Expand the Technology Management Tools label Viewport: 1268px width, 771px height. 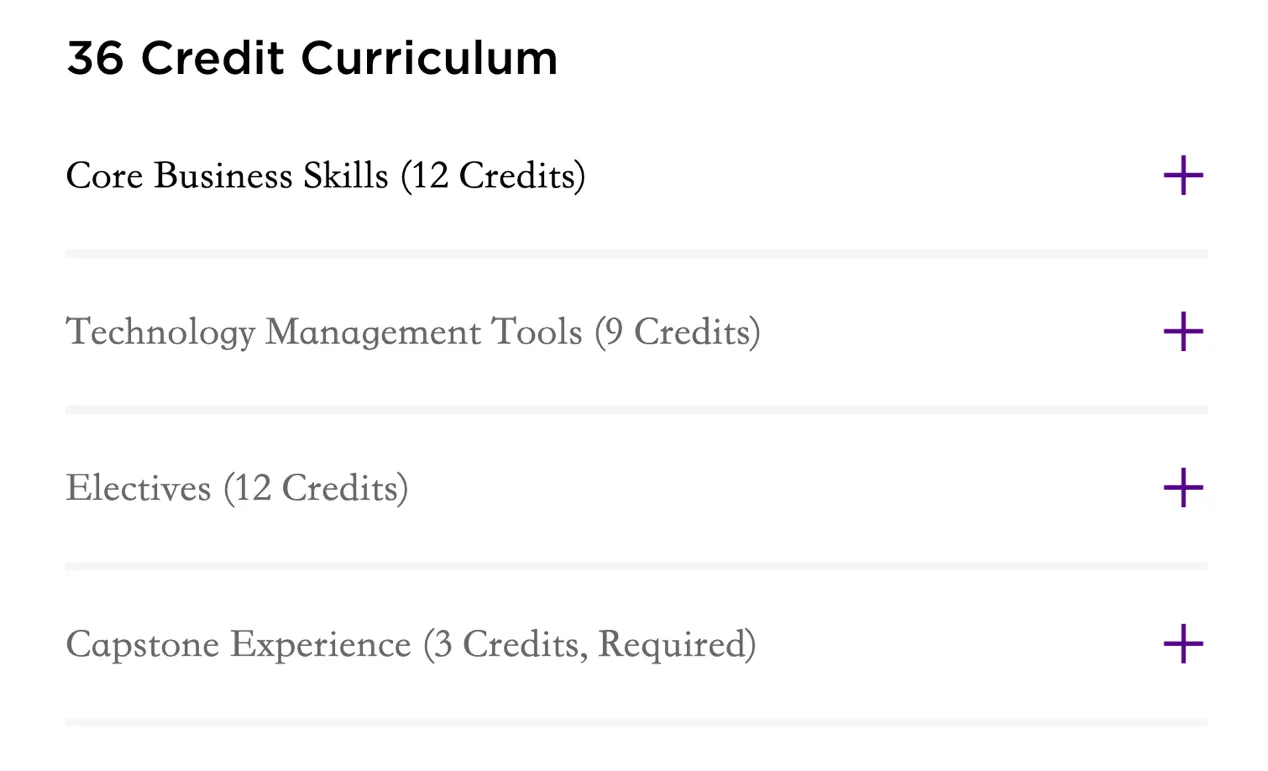tap(324, 332)
